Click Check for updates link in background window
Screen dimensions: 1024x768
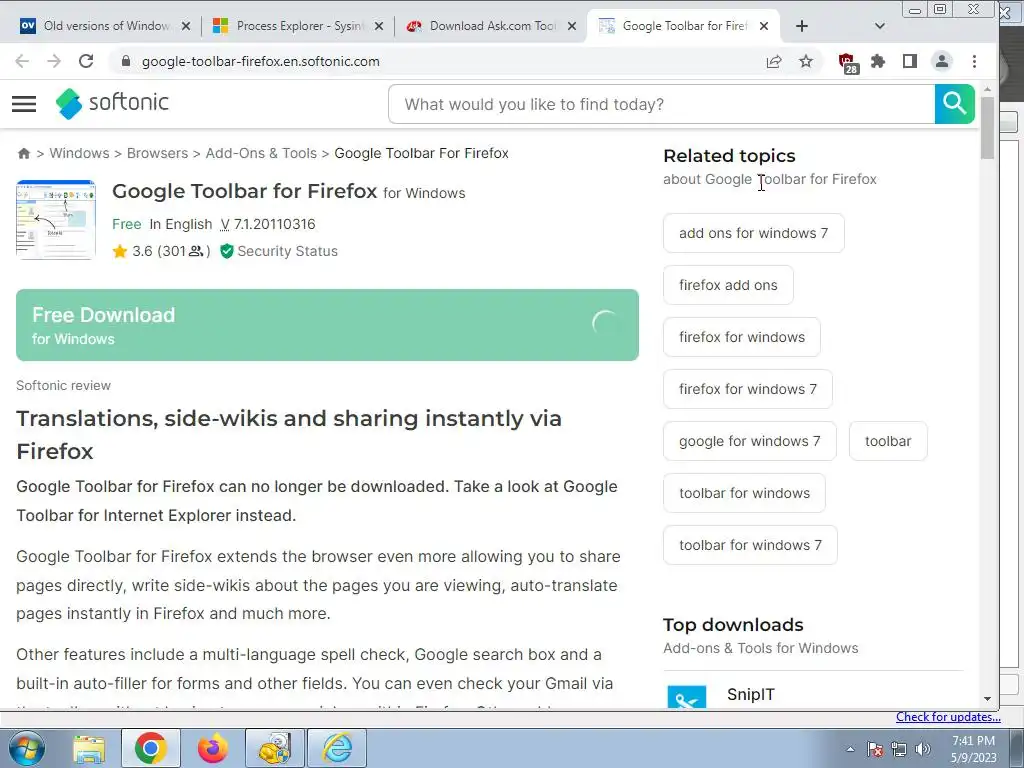pos(948,717)
